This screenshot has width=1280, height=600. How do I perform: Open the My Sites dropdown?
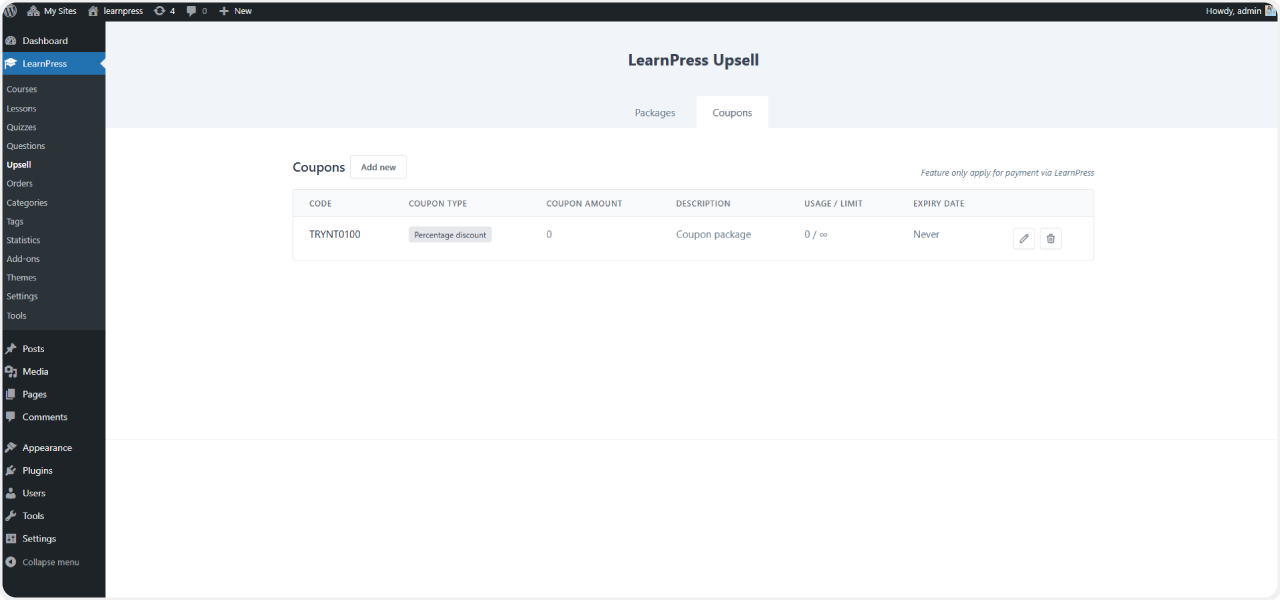click(x=50, y=10)
